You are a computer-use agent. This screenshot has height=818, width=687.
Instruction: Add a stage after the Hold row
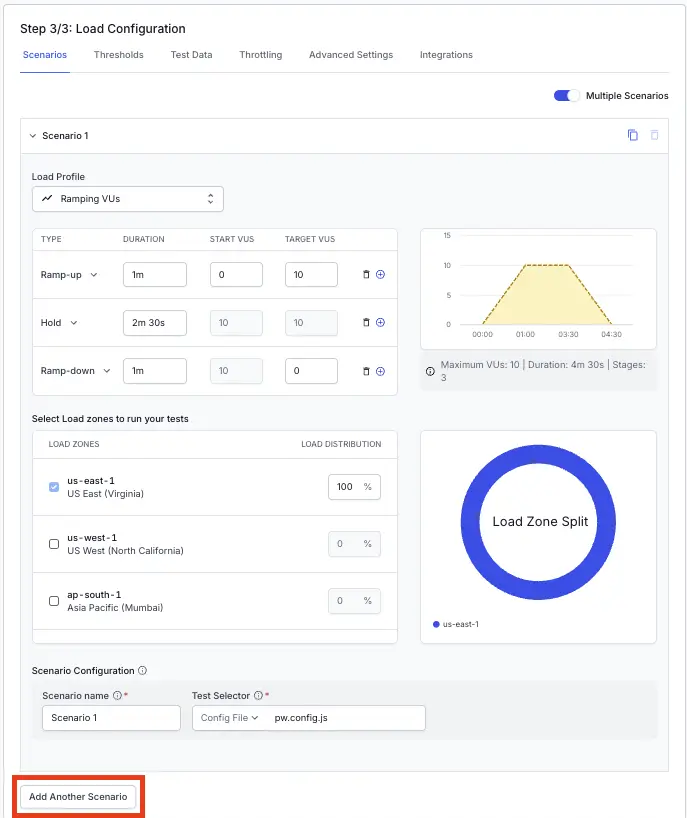click(x=380, y=322)
